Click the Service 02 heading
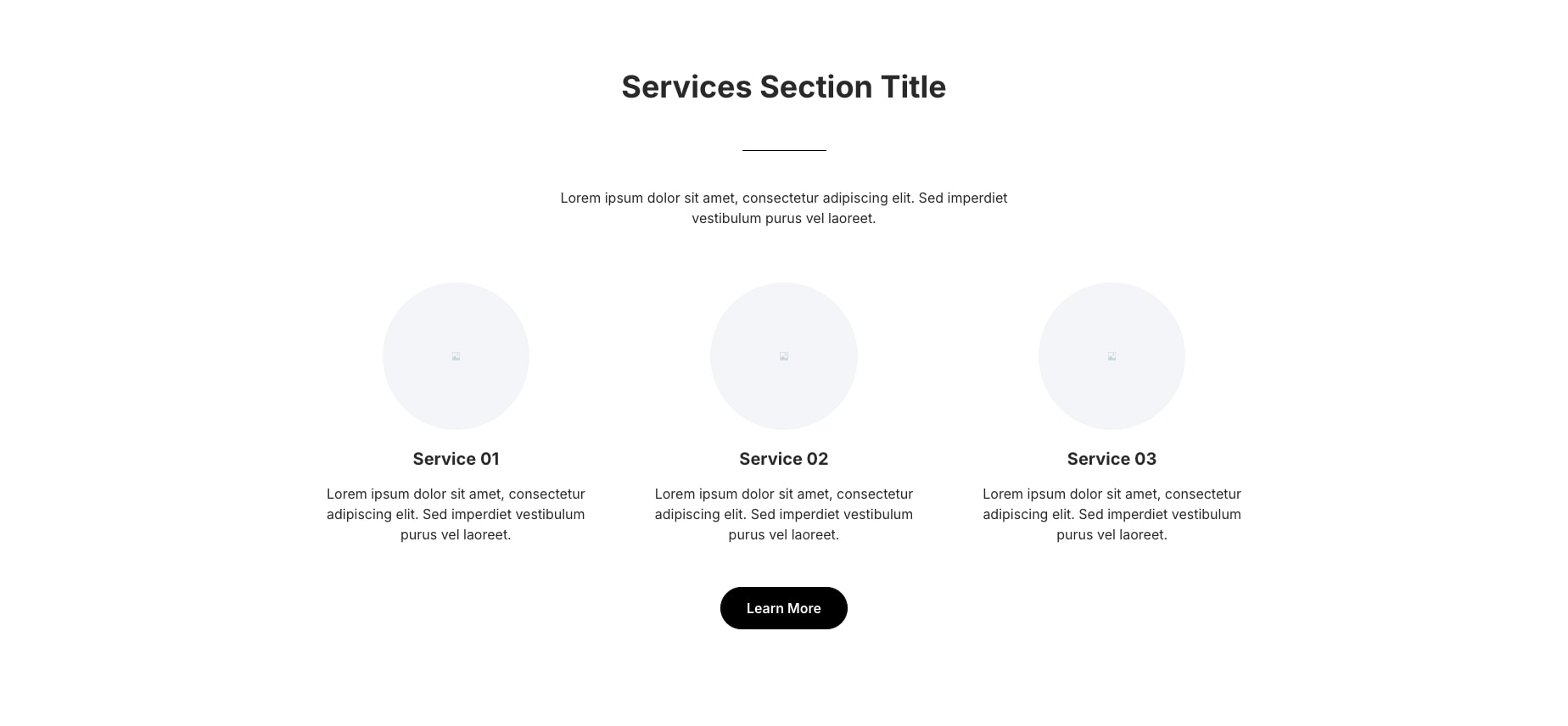1568x726 pixels. [783, 458]
